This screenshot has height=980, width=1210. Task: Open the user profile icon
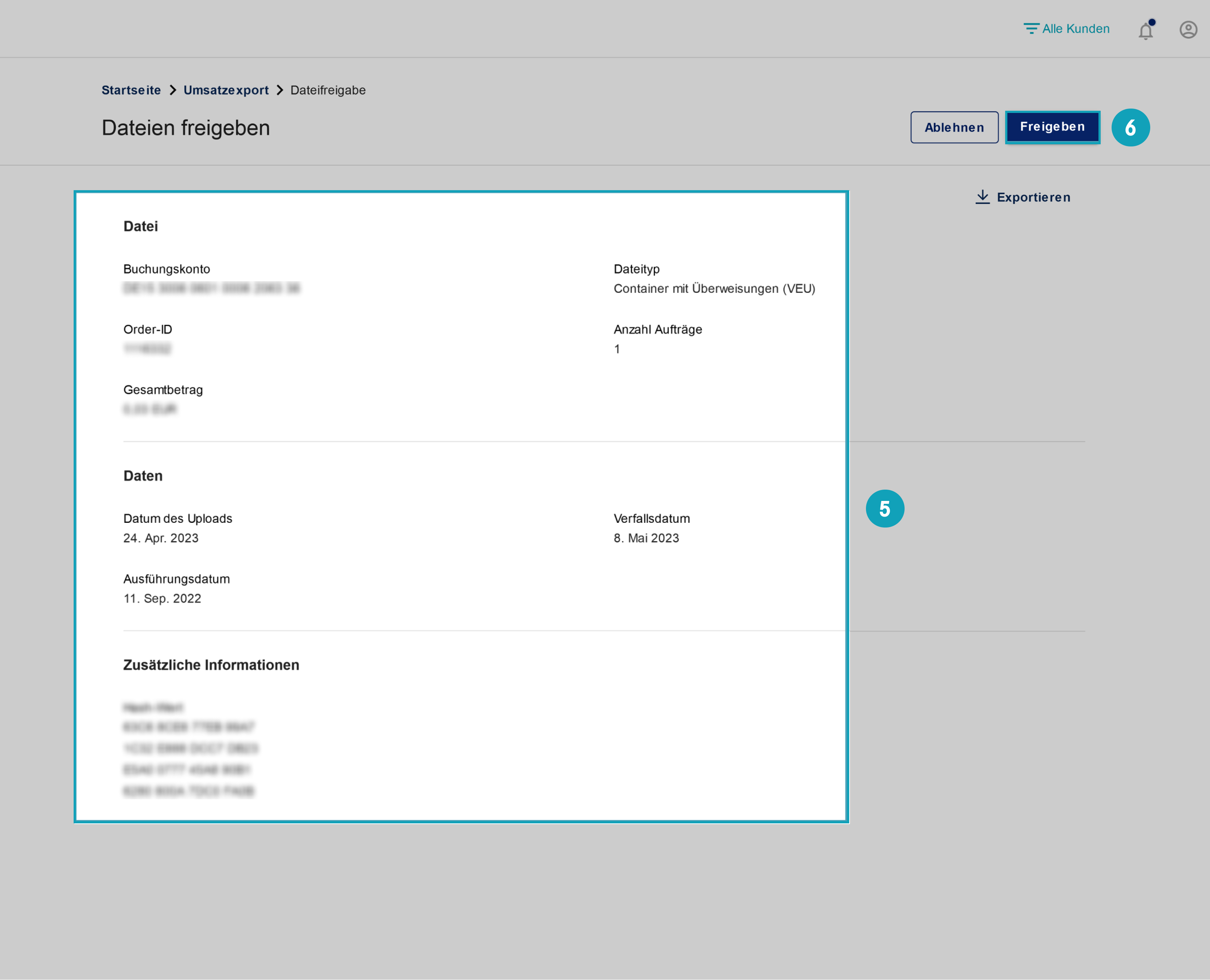pyautogui.click(x=1188, y=30)
